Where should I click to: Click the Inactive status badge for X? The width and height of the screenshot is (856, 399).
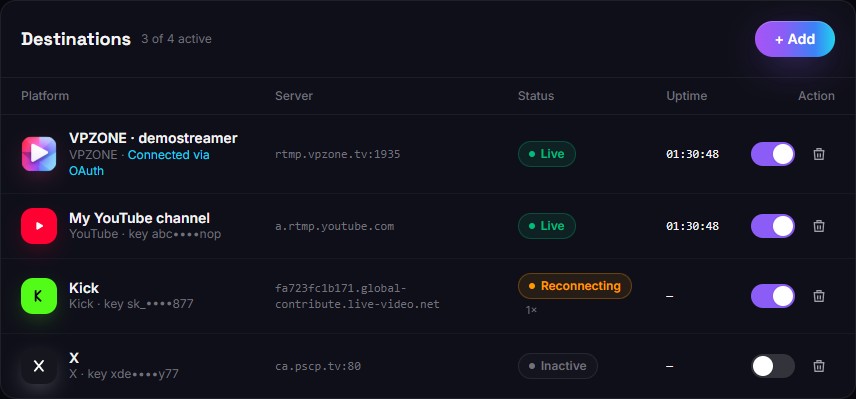(557, 366)
